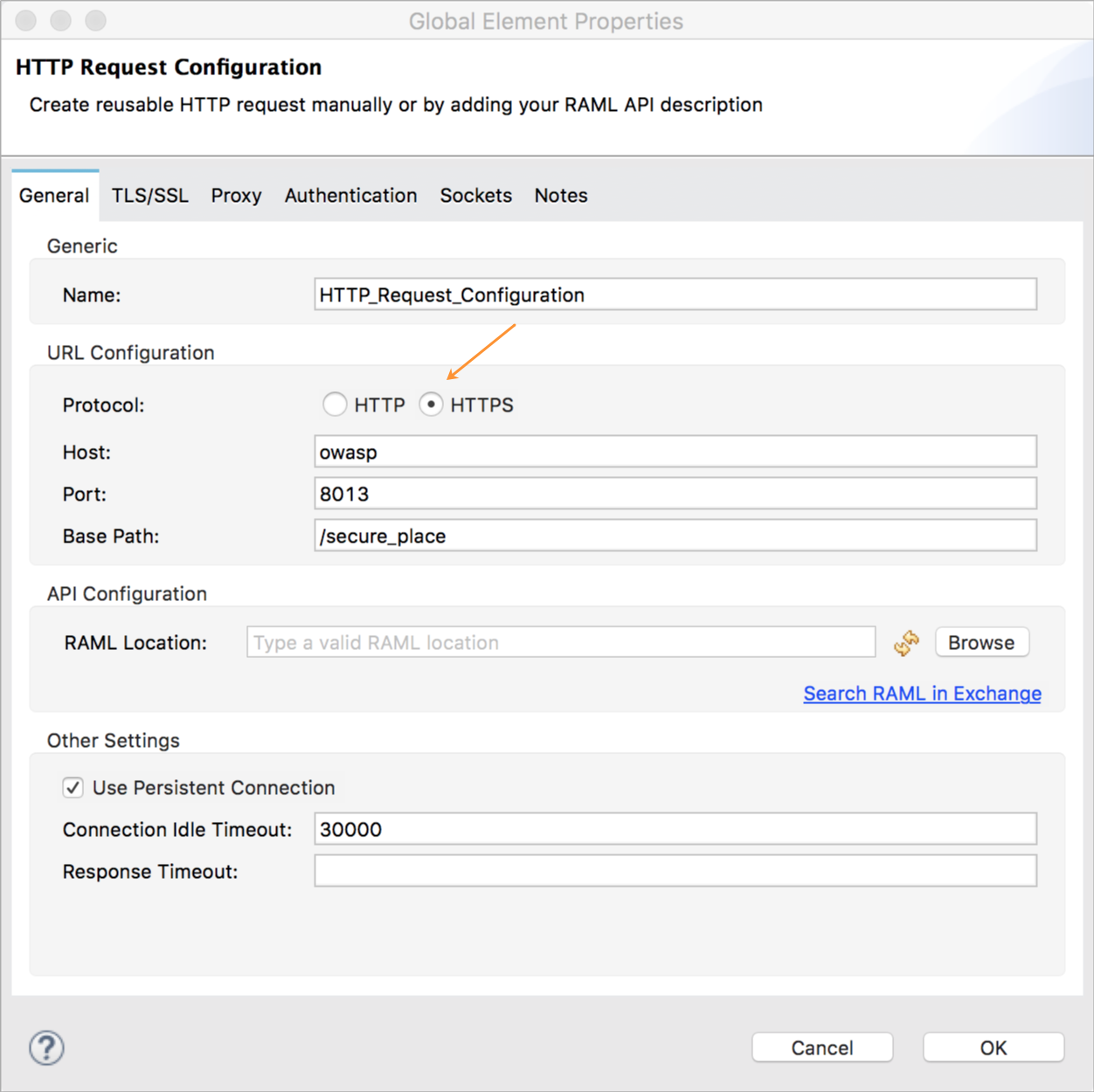The width and height of the screenshot is (1094, 1092).
Task: Dismiss the dialog with Cancel
Action: pos(820,1047)
